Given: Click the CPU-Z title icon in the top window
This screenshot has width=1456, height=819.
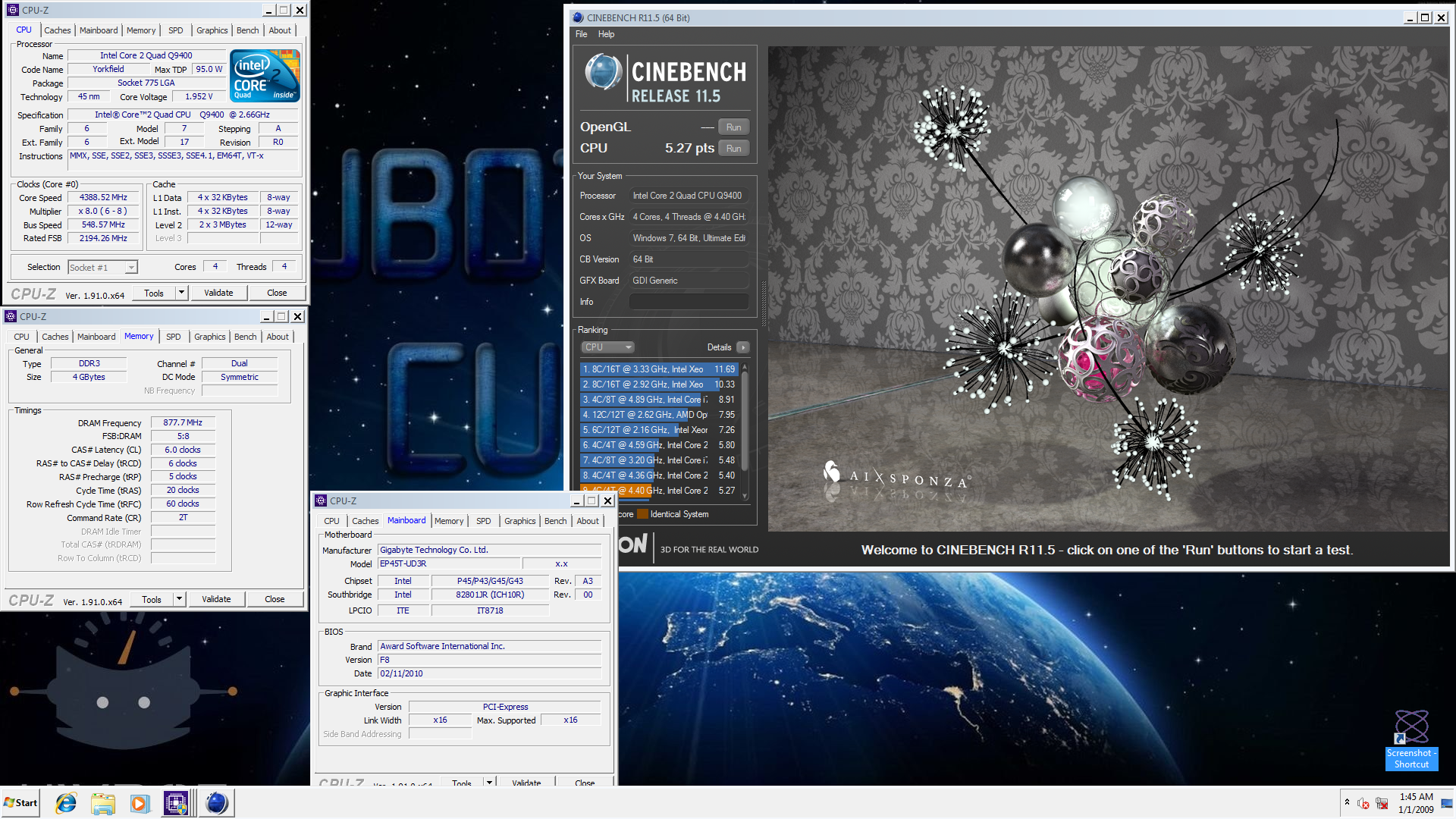Looking at the screenshot, I should click(12, 10).
